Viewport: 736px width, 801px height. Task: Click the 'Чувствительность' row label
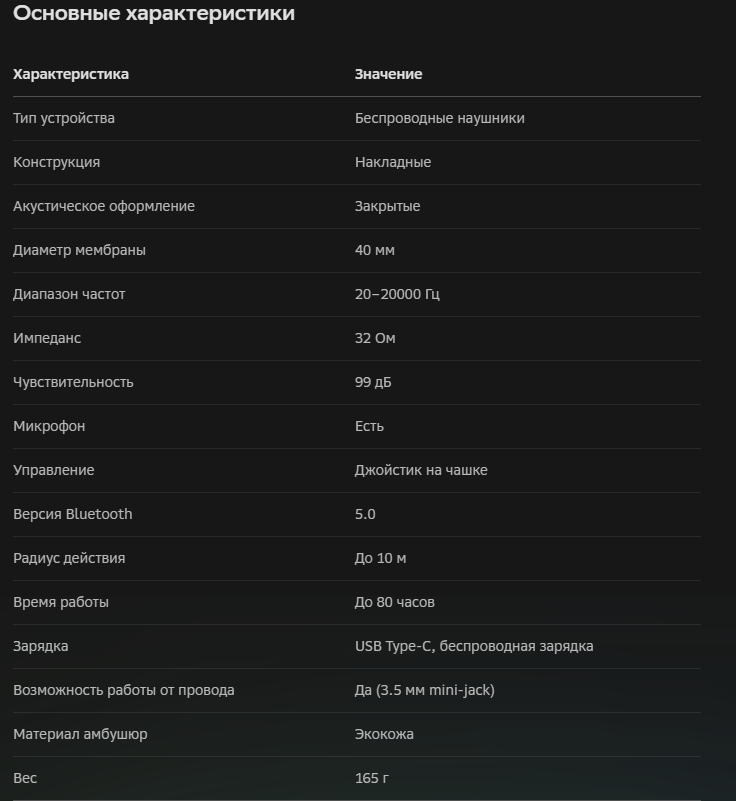[x=73, y=382]
